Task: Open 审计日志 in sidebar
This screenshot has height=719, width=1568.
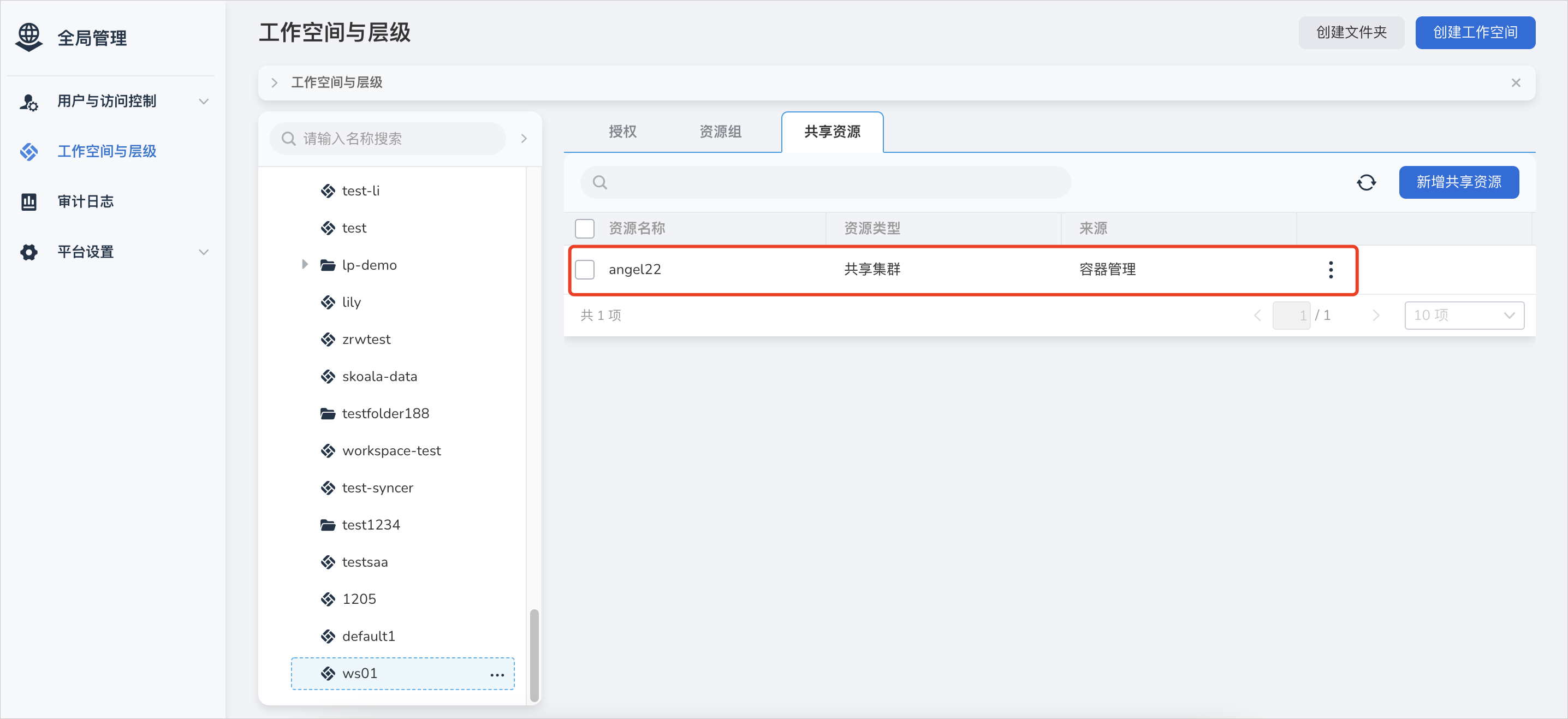Action: point(85,201)
